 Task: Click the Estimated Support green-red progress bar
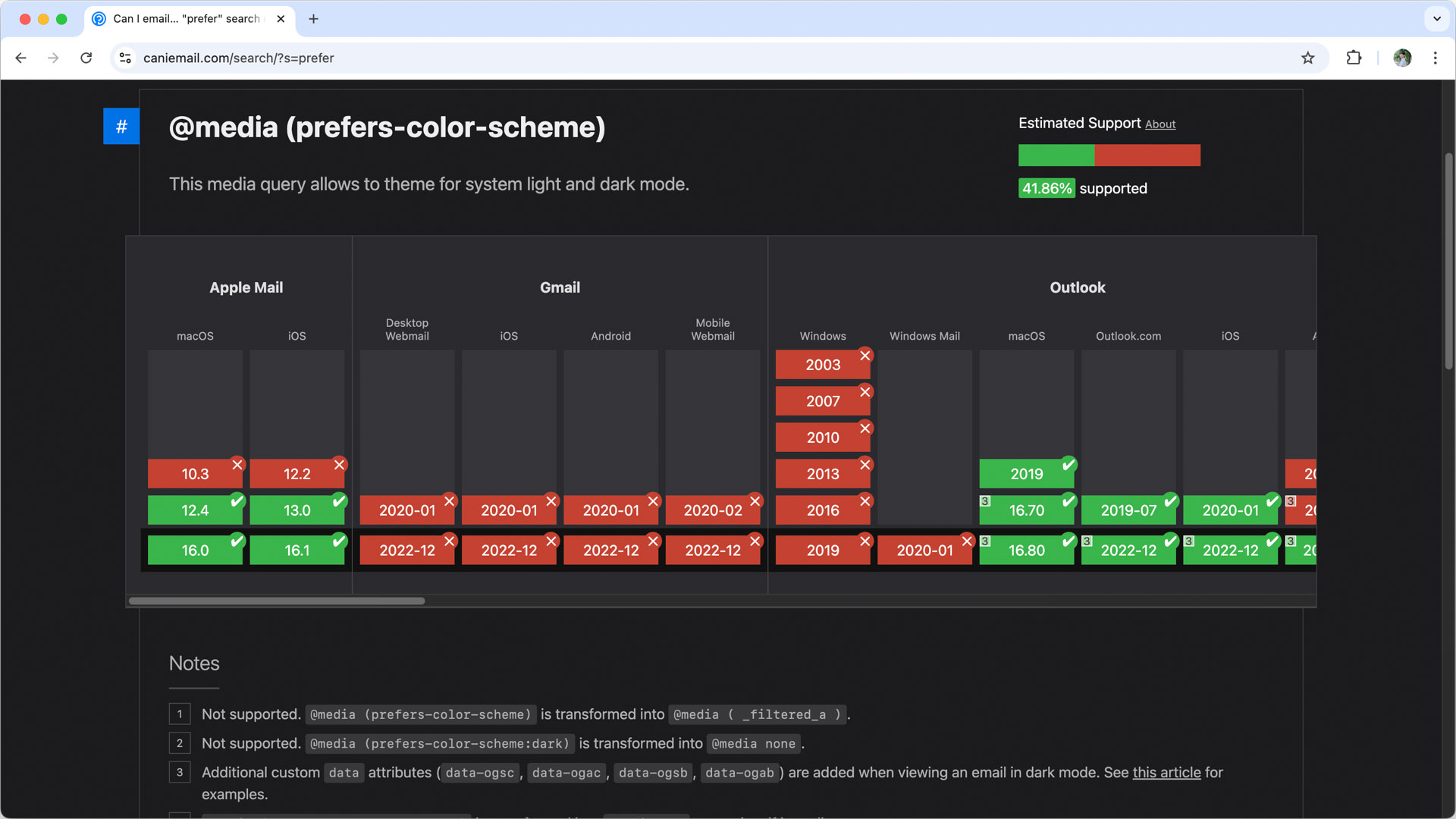tap(1109, 155)
